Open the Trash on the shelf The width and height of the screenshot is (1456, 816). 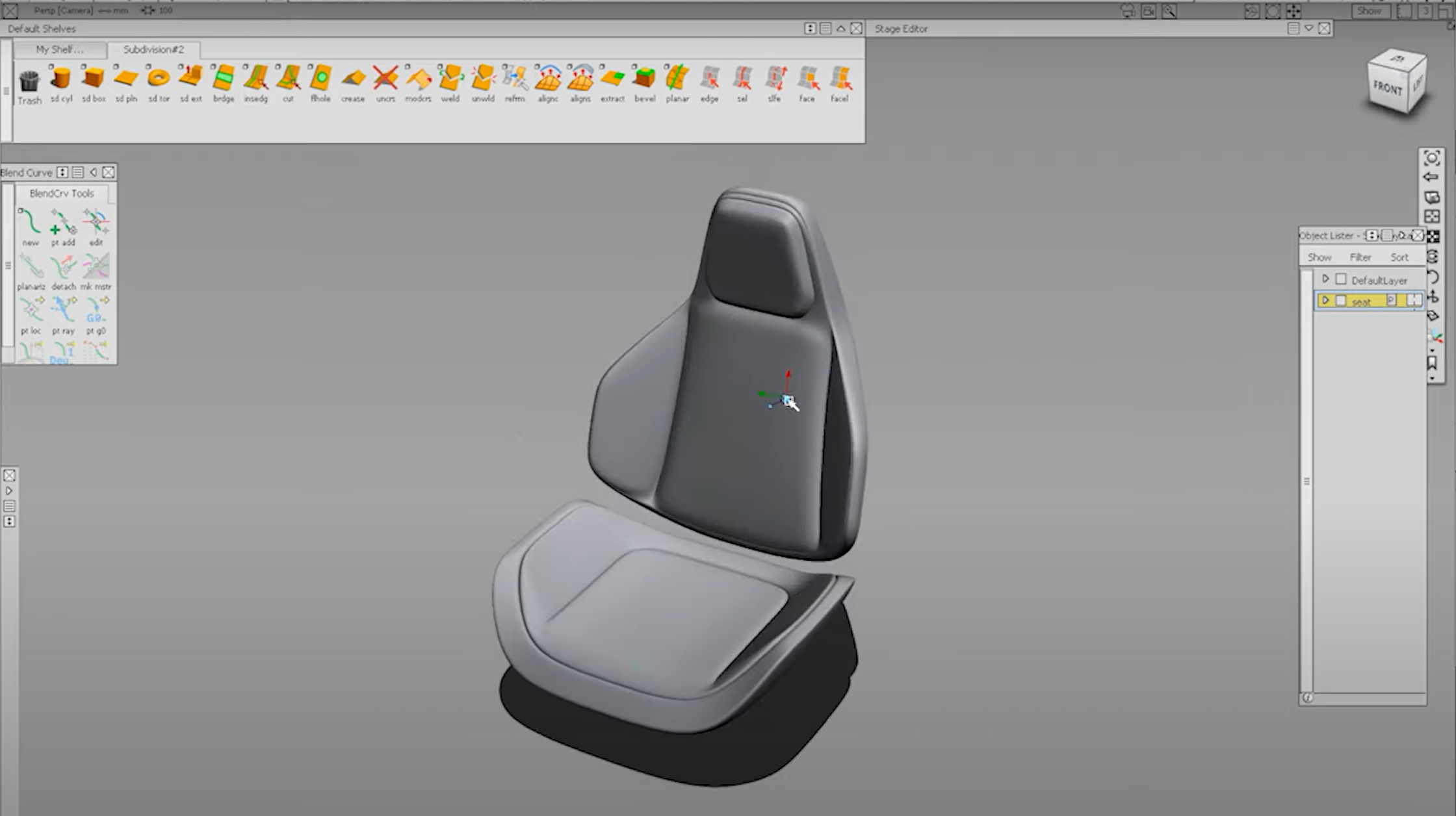click(x=29, y=83)
